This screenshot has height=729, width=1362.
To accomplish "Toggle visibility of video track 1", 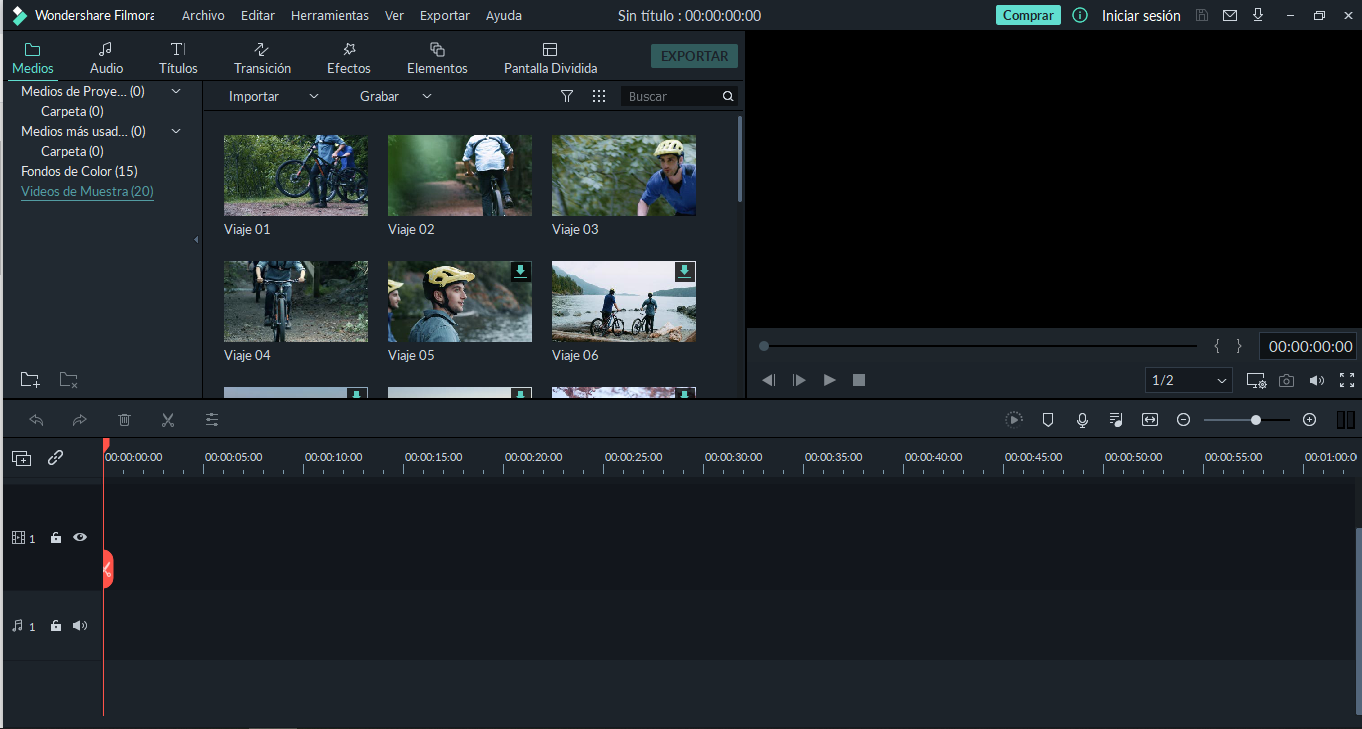I will click(x=80, y=538).
